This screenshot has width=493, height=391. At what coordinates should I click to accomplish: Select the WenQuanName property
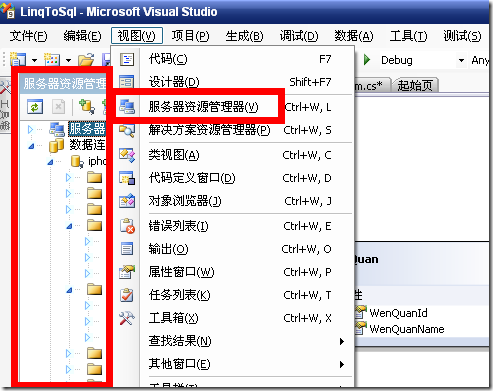coord(407,329)
